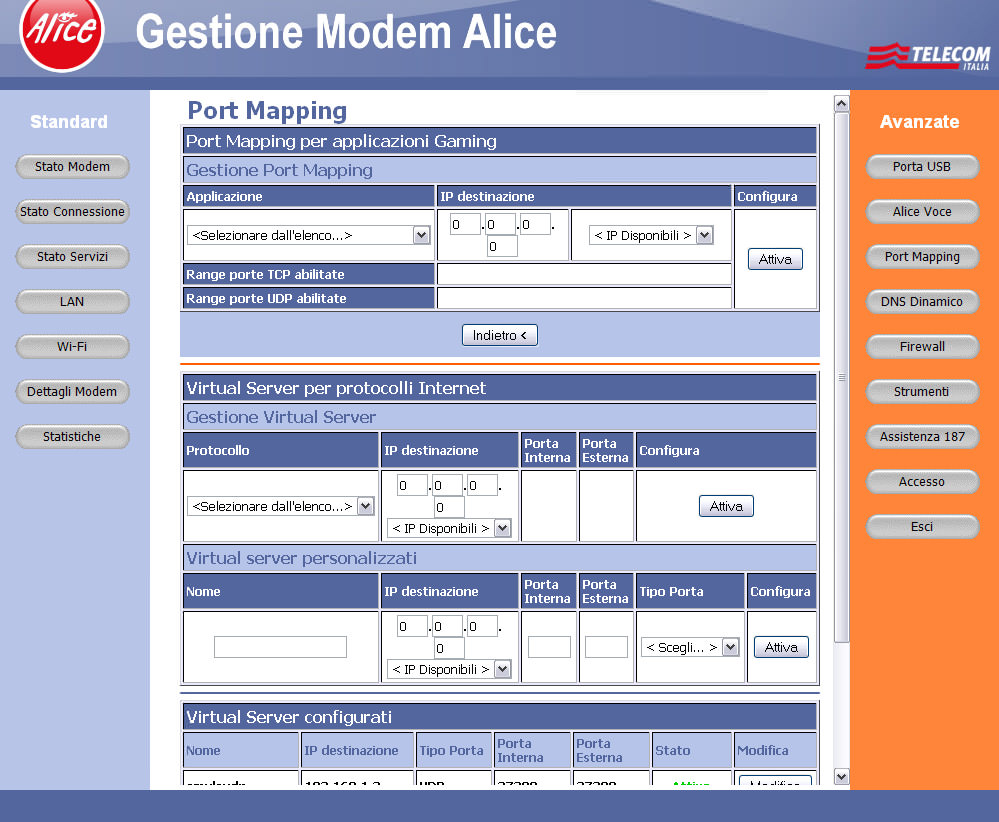Viewport: 999px width, 822px height.
Task: Click second IP octet in personalizzati section
Action: 447,626
